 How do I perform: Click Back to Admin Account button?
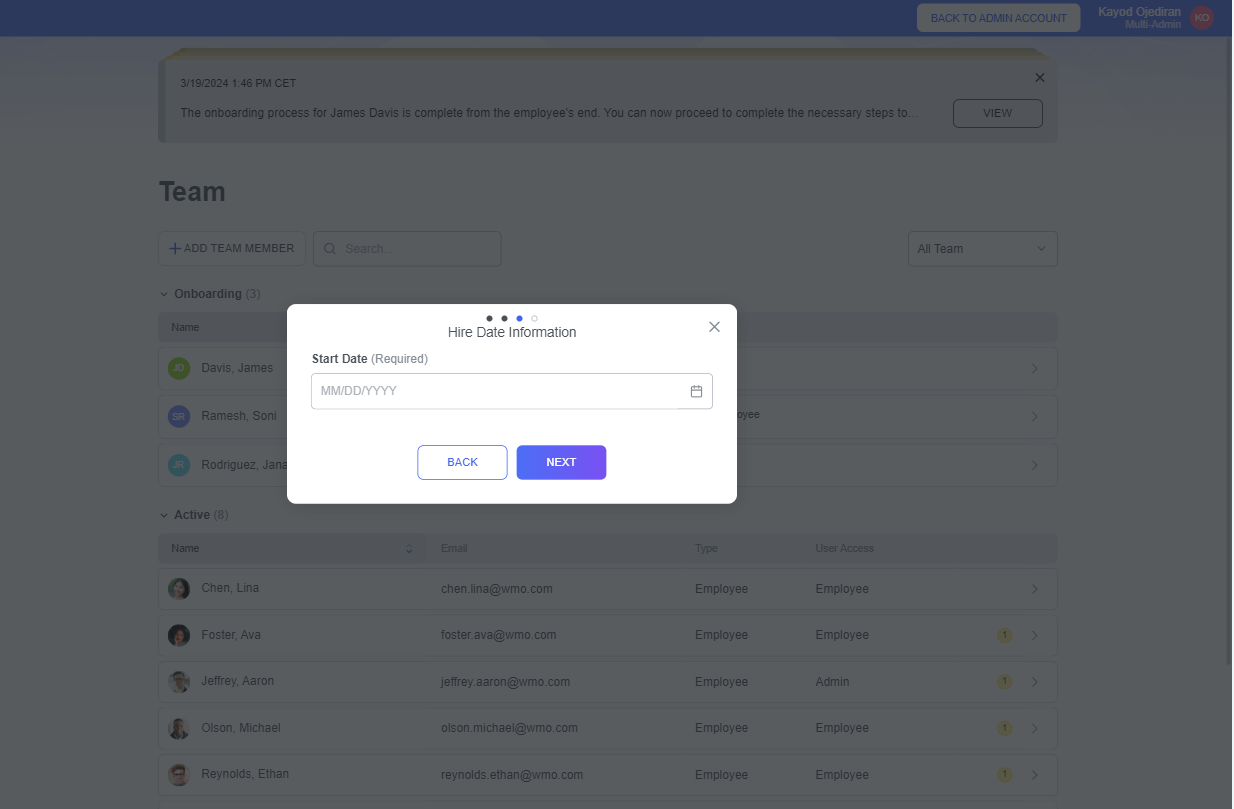tap(998, 18)
